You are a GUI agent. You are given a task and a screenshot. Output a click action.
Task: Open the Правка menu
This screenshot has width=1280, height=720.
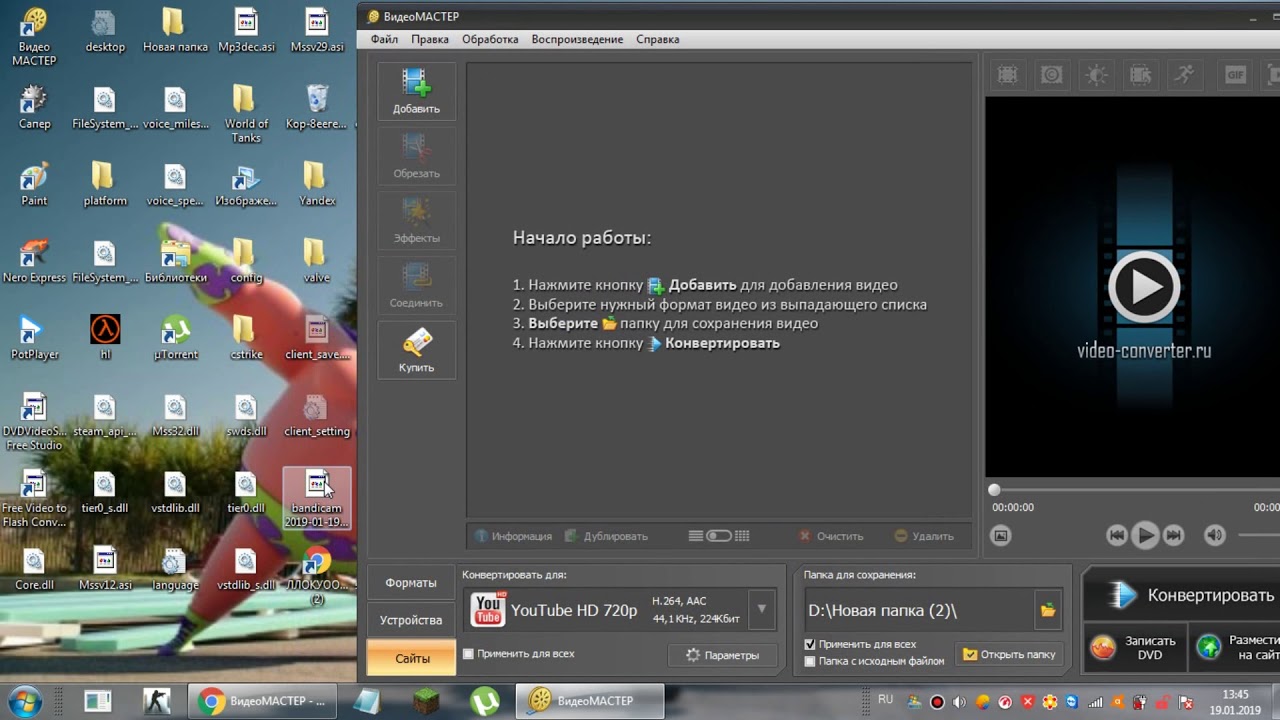coord(430,39)
